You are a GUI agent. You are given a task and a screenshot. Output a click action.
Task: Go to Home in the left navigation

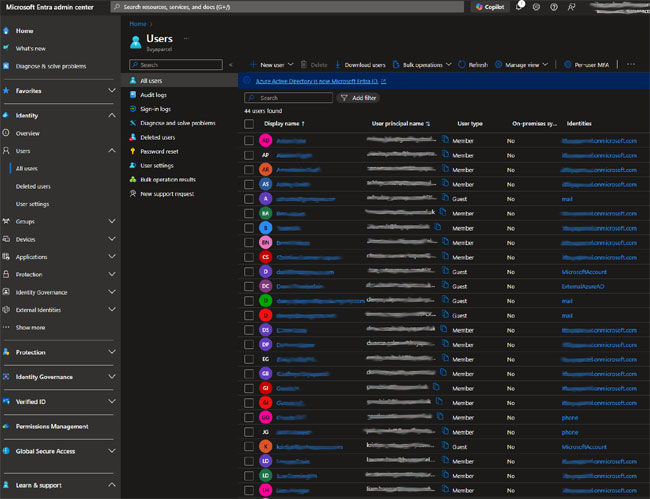click(24, 31)
